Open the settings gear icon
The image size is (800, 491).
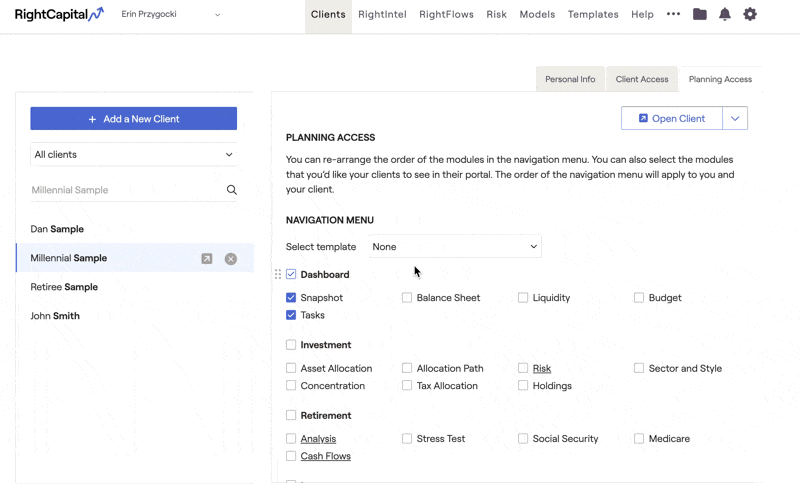point(750,14)
